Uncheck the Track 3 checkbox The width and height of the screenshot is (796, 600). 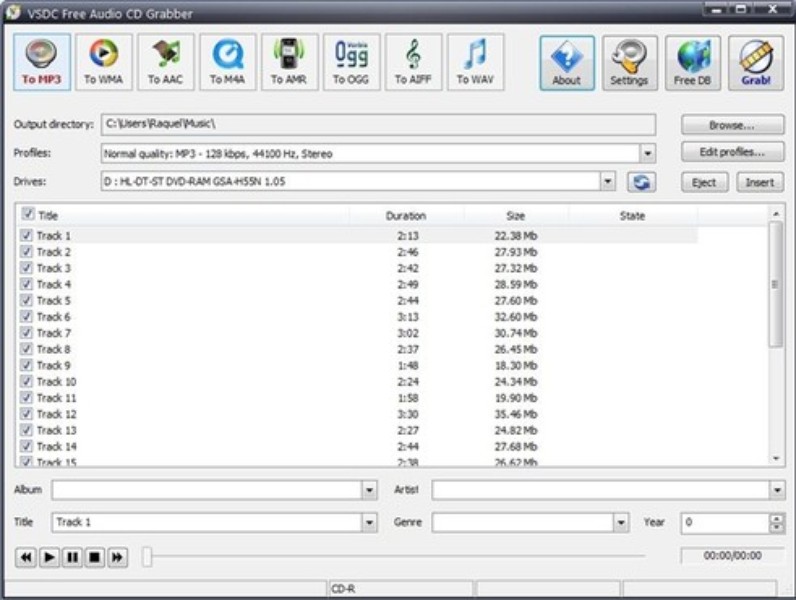26,268
